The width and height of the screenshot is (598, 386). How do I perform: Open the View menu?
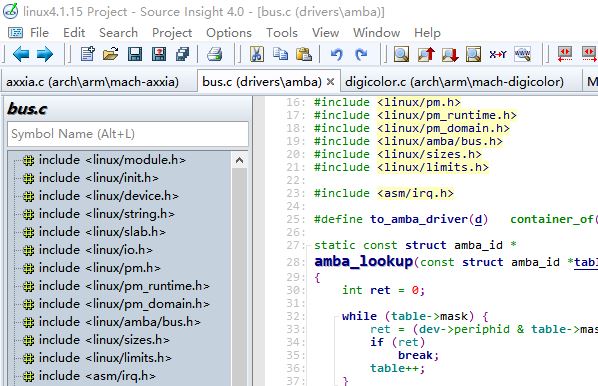325,33
